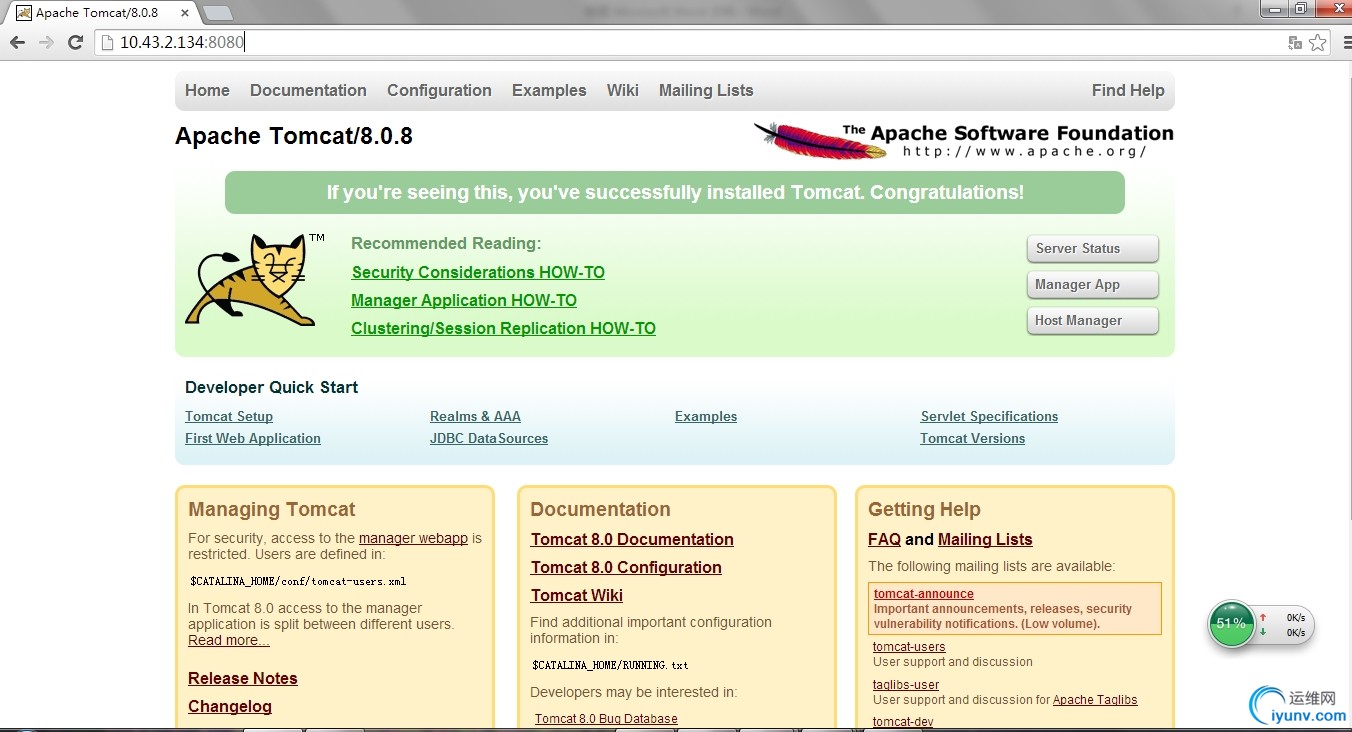Open the FAQ link under Getting Help
Viewport: 1352px width, 732px height.
pyautogui.click(x=884, y=539)
